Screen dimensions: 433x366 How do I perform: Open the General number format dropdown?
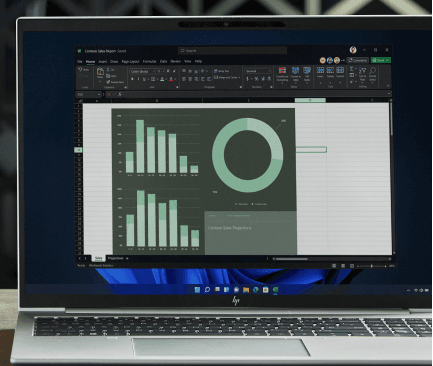pyautogui.click(x=258, y=71)
